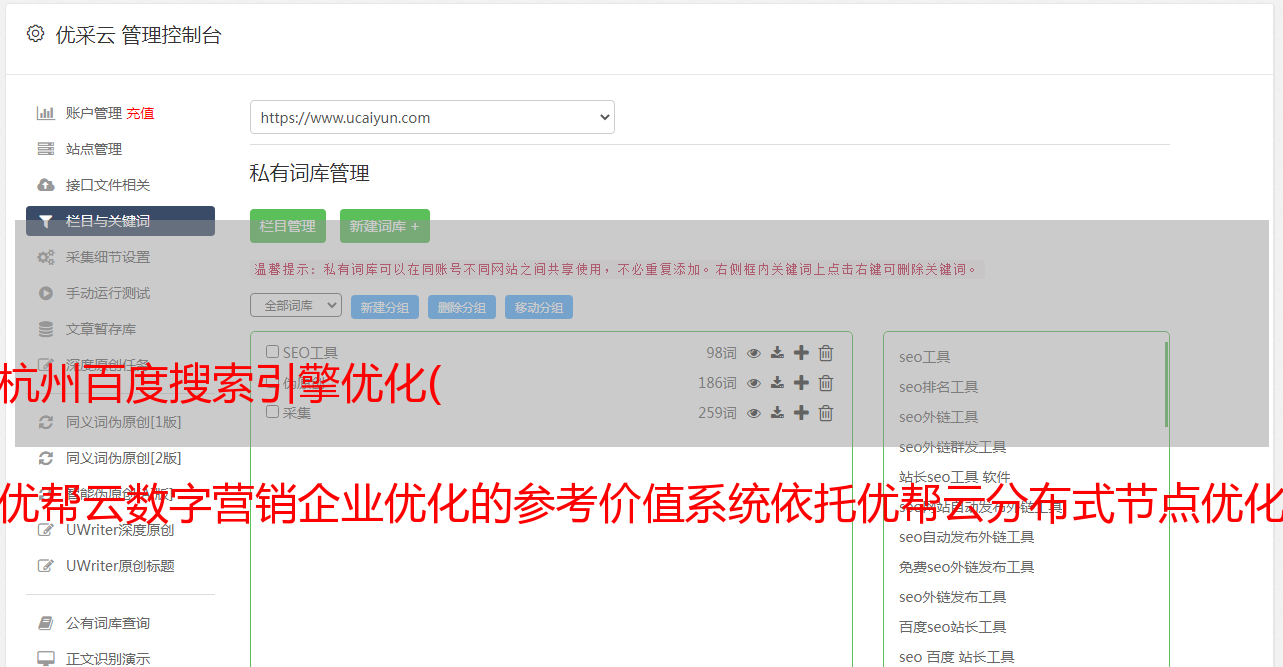The image size is (1283, 667).
Task: Select keyword 'seo外链发布工具' in the list
Action: (x=953, y=597)
